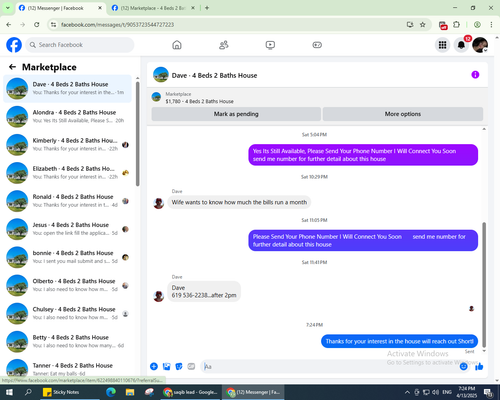Click Dave's phone number message bubble
This screenshot has width=500, height=400.
(x=204, y=291)
